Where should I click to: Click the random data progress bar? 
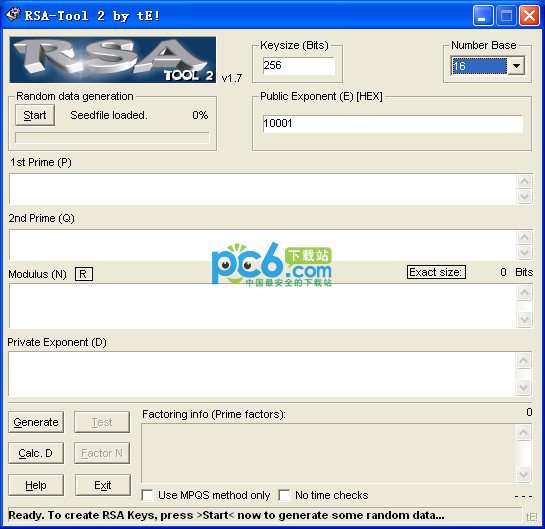pyautogui.click(x=112, y=138)
